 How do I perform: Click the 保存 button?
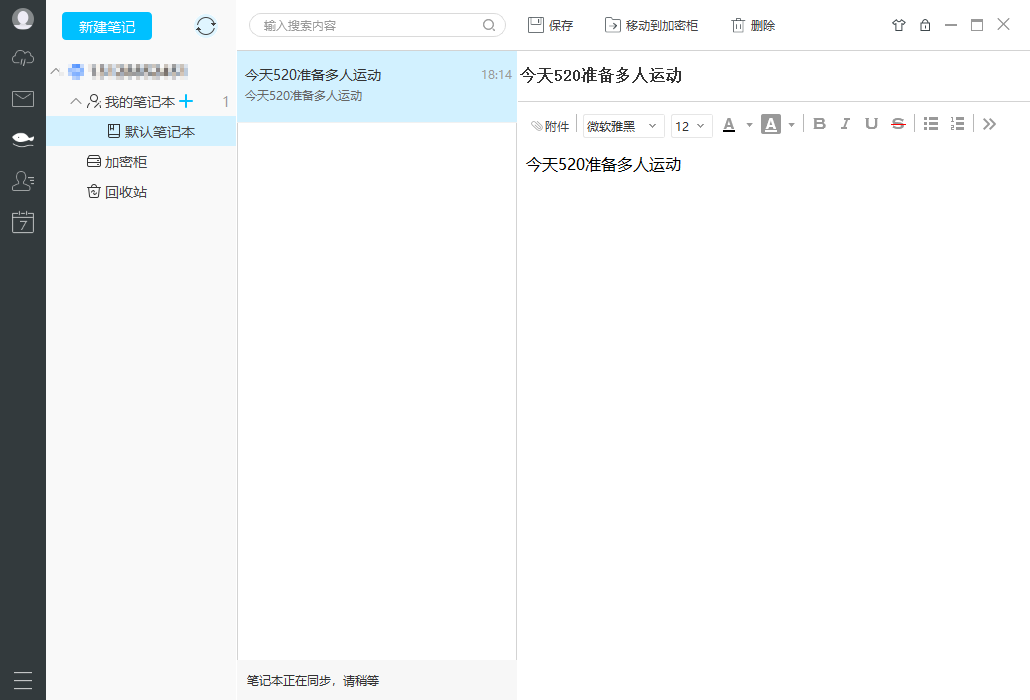tap(551, 26)
